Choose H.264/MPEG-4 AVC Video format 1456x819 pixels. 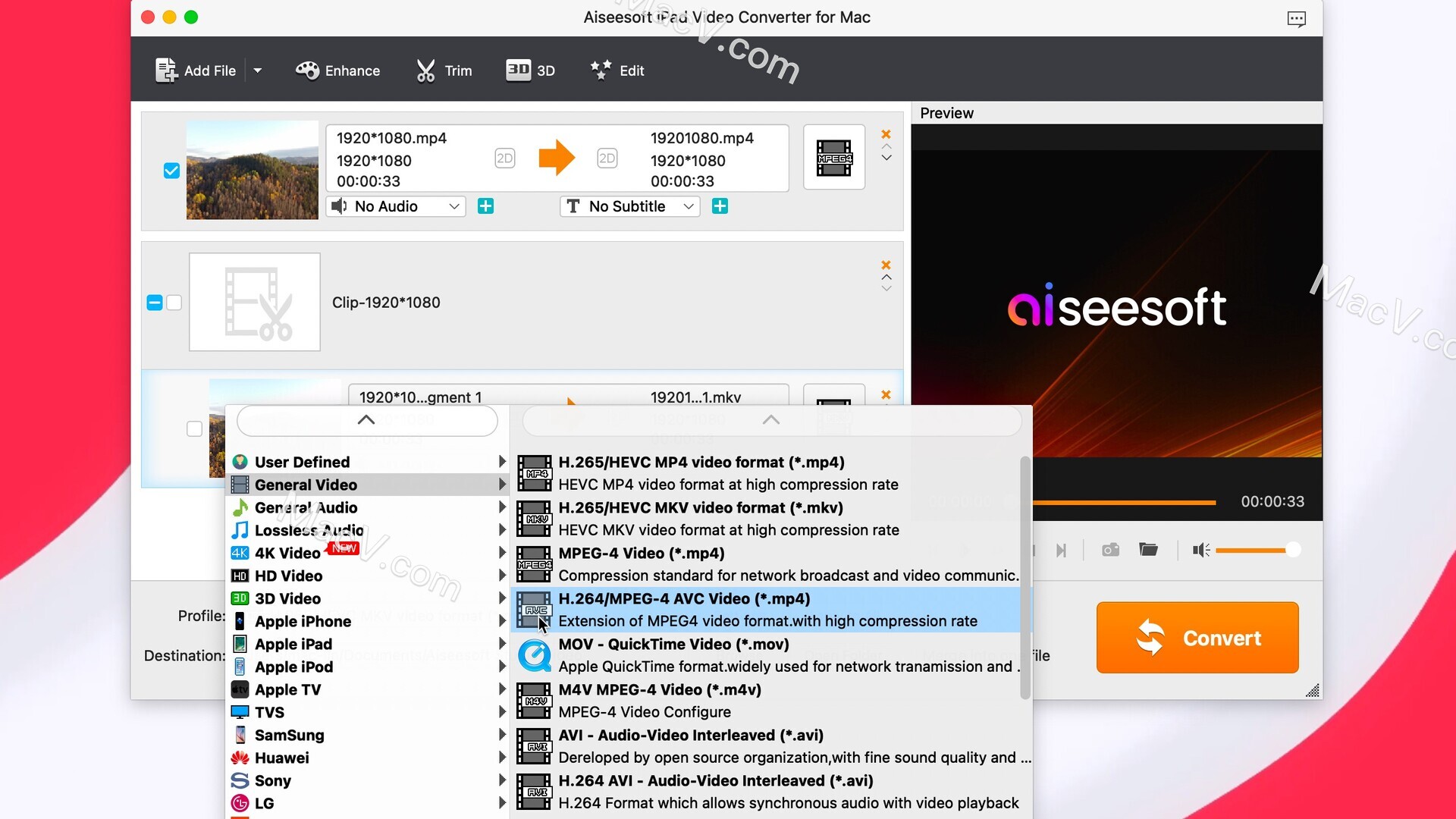pyautogui.click(x=766, y=610)
